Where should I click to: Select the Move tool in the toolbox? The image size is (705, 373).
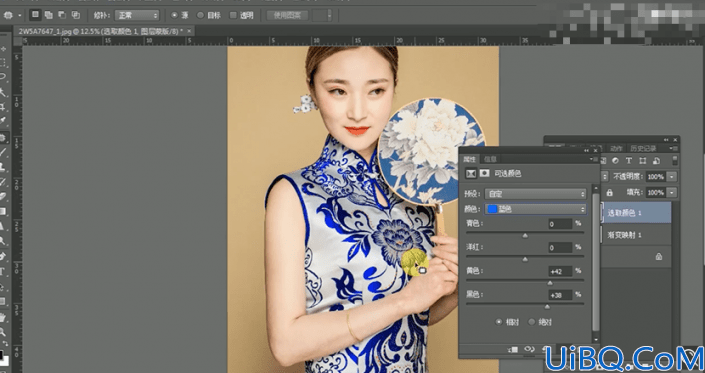pyautogui.click(x=4, y=49)
